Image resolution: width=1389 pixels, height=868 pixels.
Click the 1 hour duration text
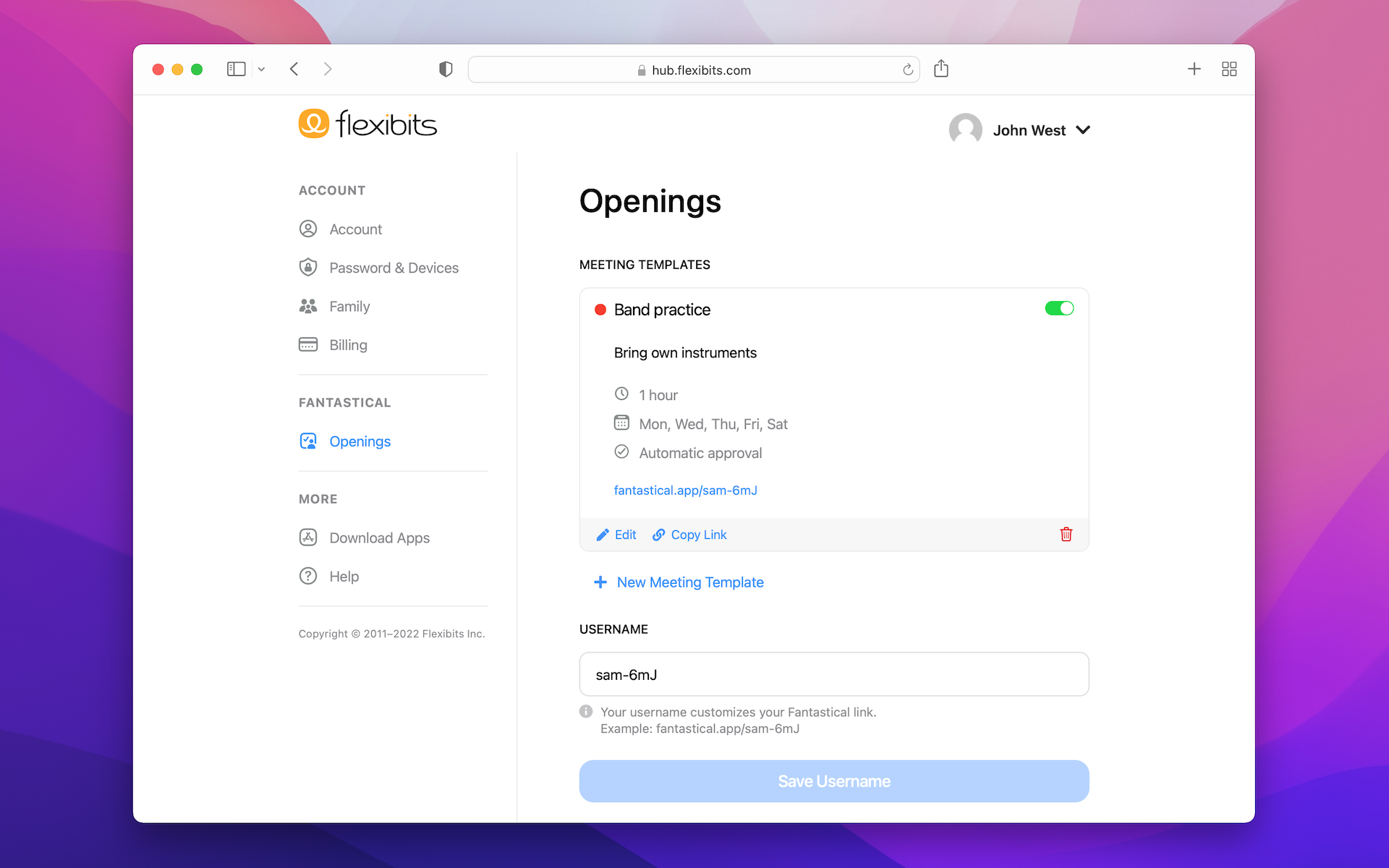coord(658,396)
